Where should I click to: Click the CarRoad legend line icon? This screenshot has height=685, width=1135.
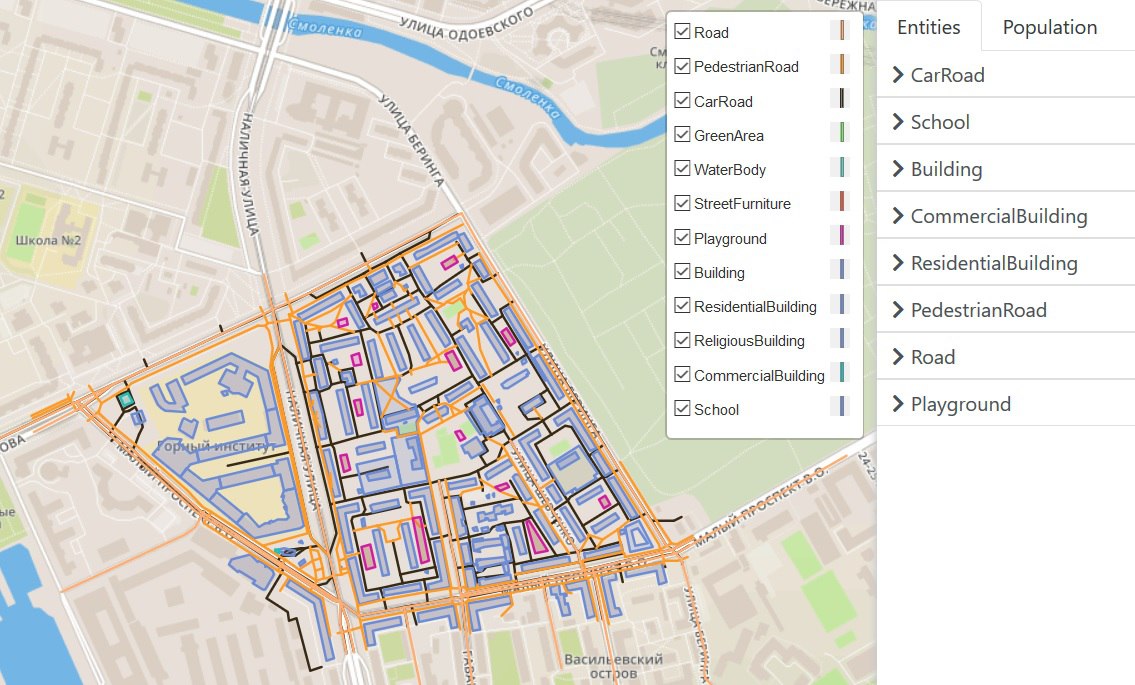840,99
